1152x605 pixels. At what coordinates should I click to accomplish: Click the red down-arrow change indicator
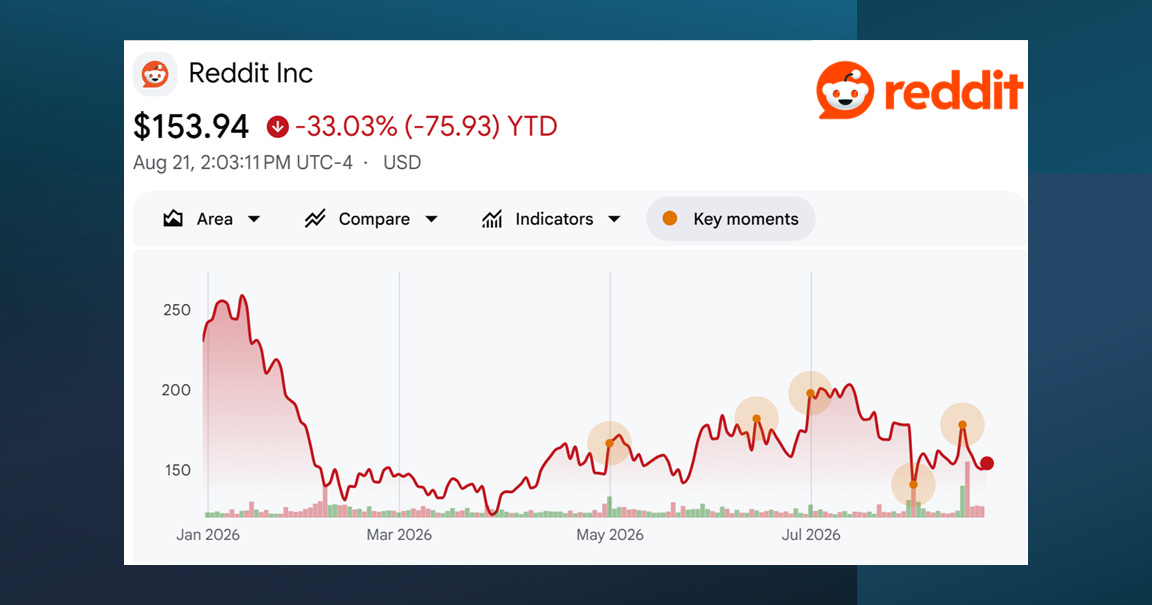coord(277,127)
